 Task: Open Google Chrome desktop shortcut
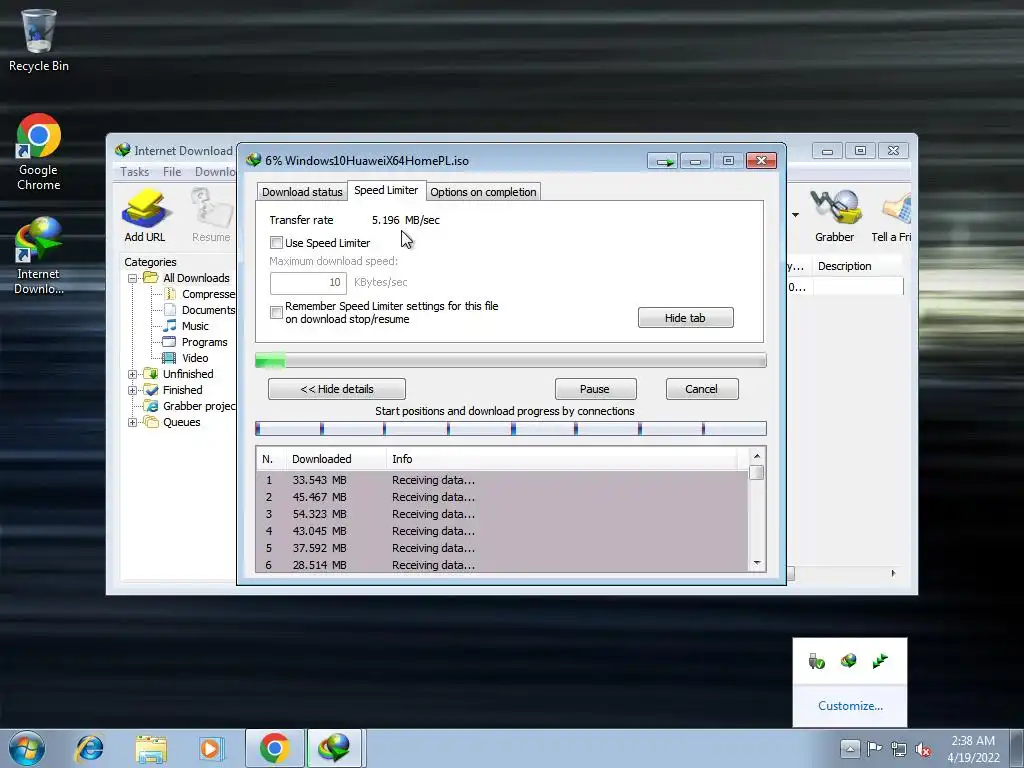click(x=39, y=152)
